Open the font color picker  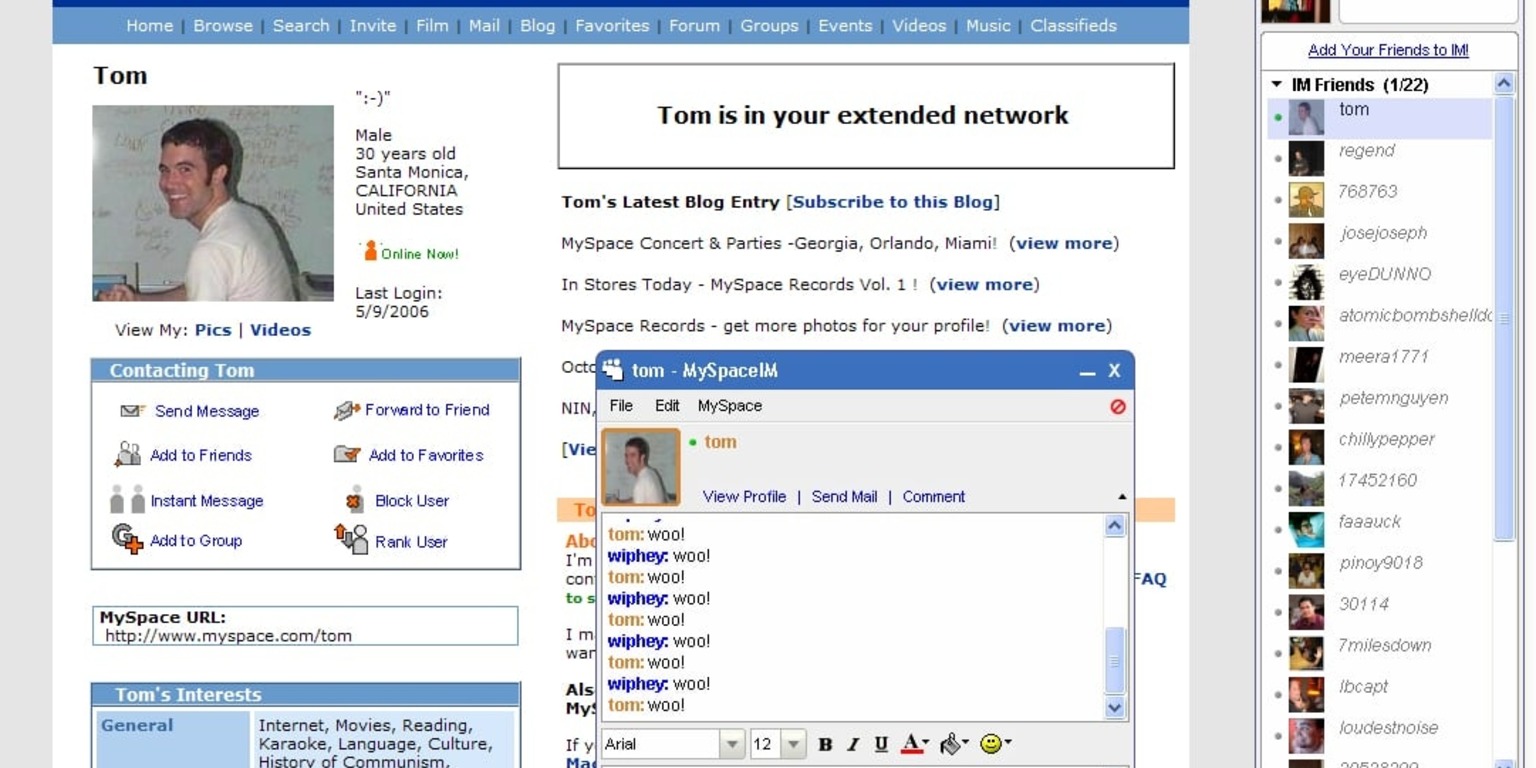point(915,744)
